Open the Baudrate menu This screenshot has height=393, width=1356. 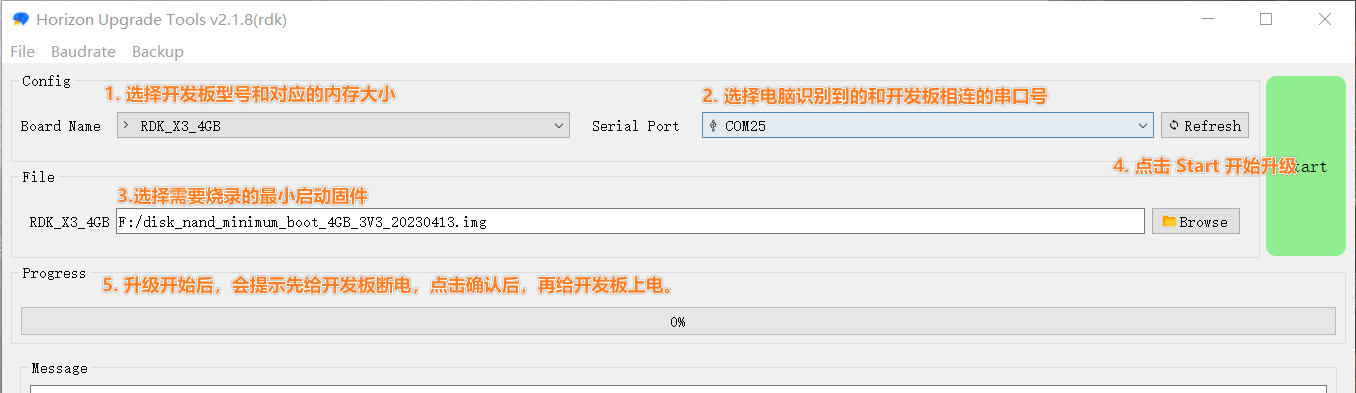point(83,51)
